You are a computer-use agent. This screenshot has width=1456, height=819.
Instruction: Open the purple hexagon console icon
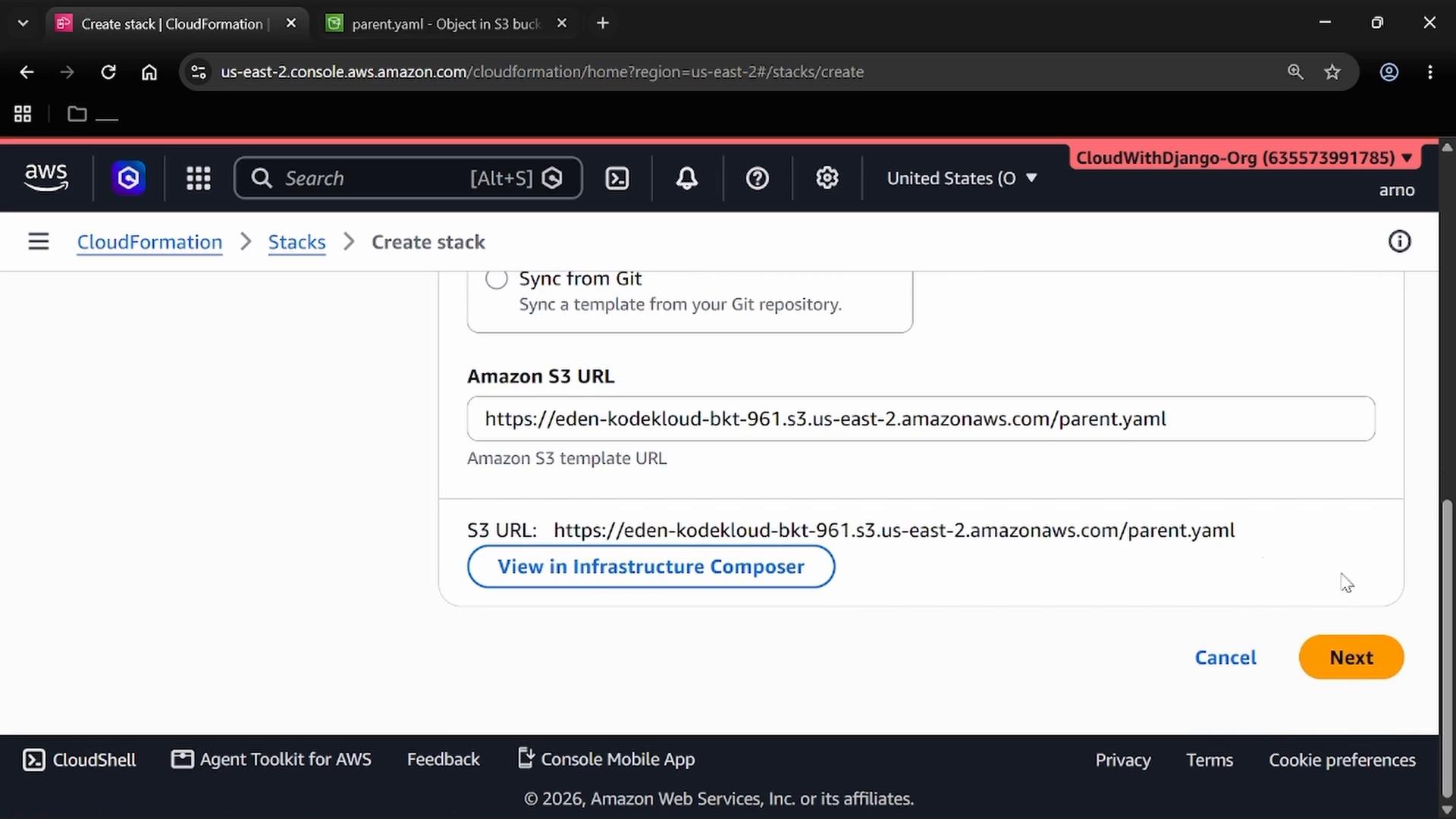click(x=128, y=178)
